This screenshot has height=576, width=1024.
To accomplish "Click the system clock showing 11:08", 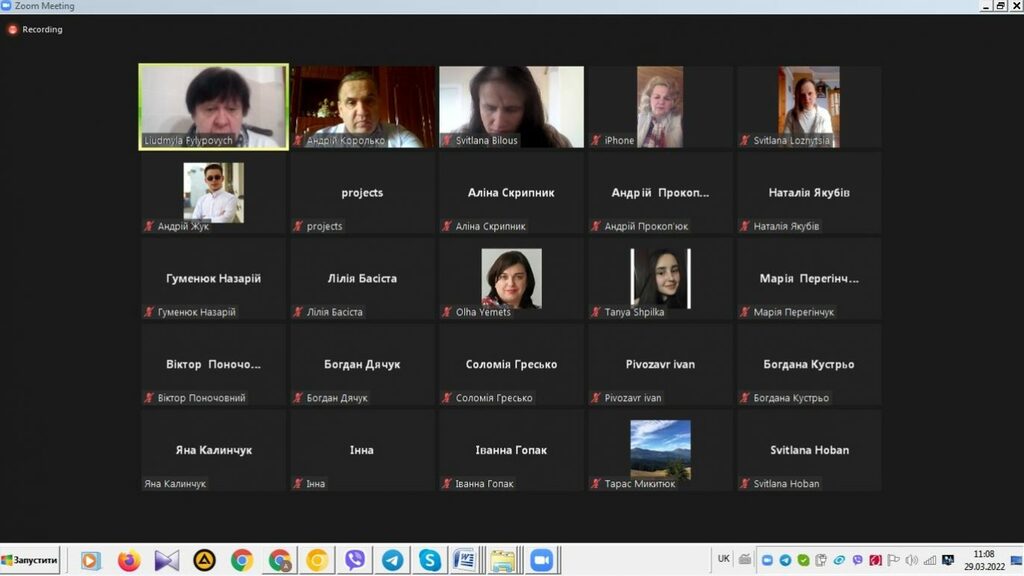I will tap(984, 560).
